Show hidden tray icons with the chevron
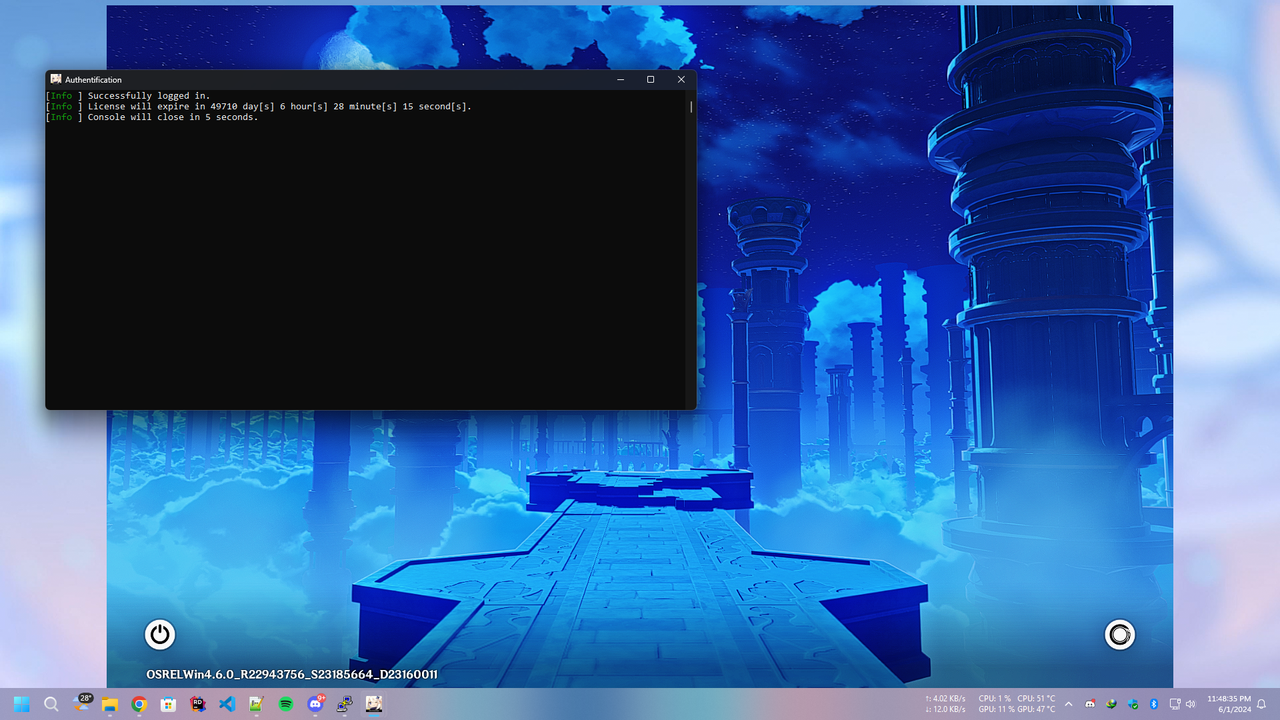Screen dimensions: 1280x720 [1068, 704]
